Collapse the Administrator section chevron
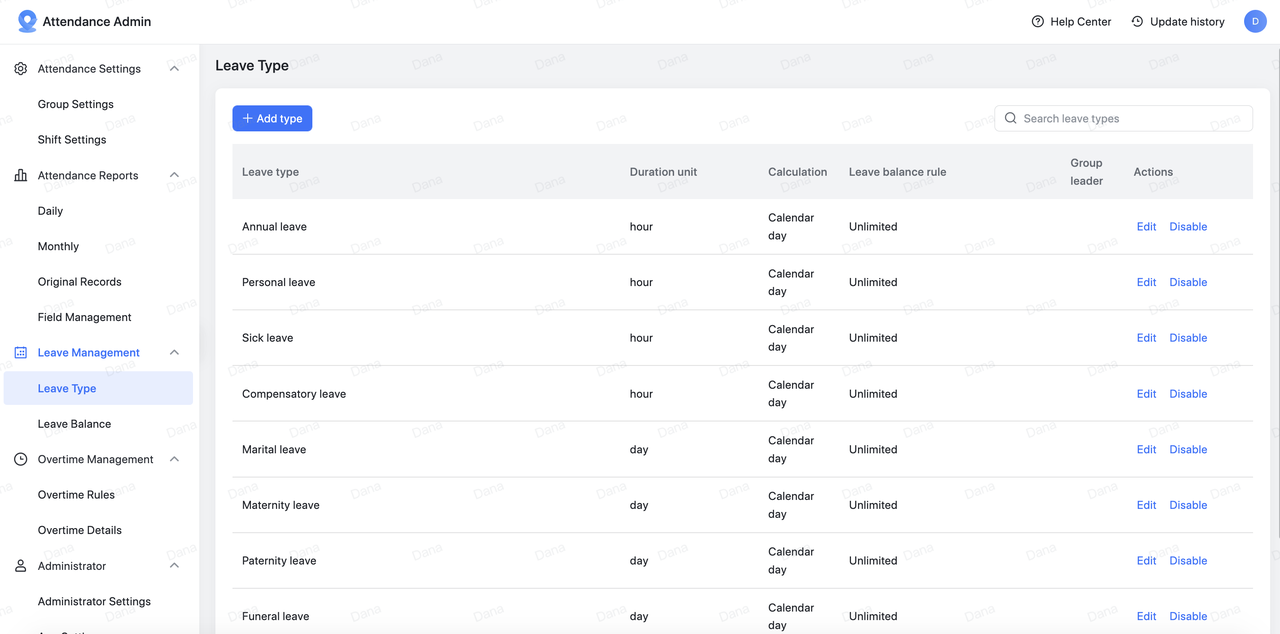 tap(174, 566)
